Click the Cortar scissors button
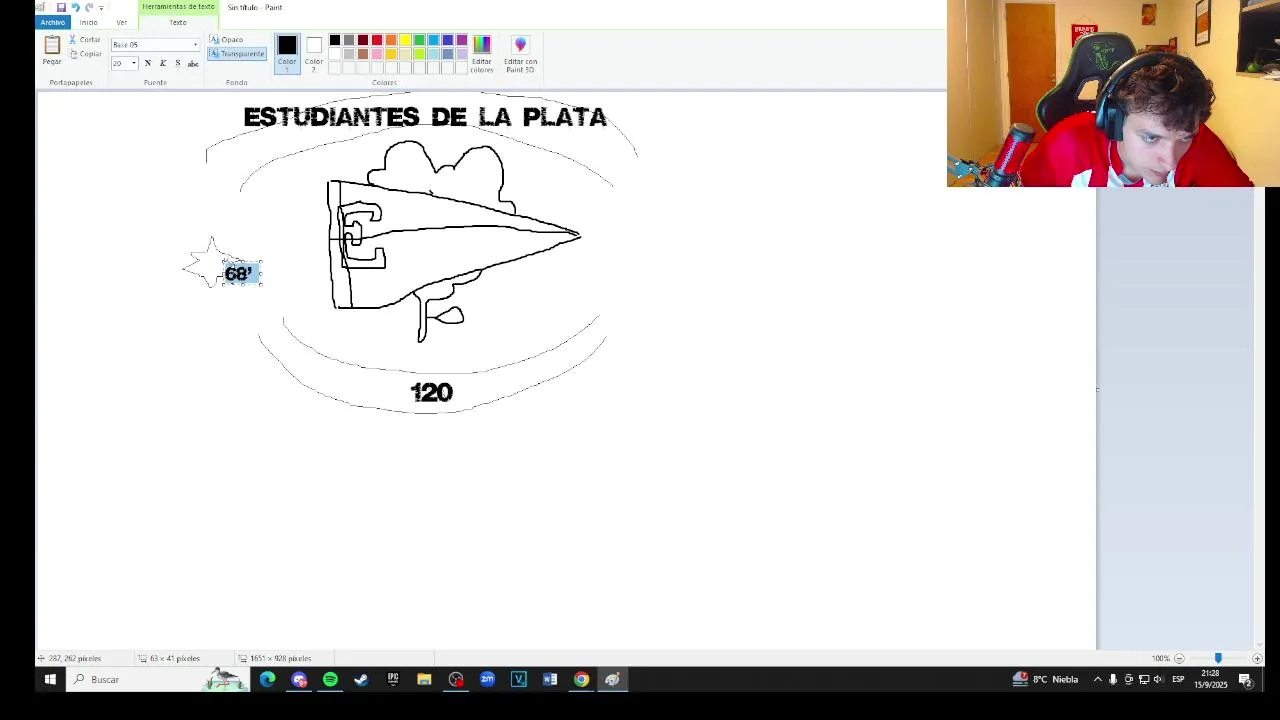The width and height of the screenshot is (1280, 720). click(x=85, y=40)
